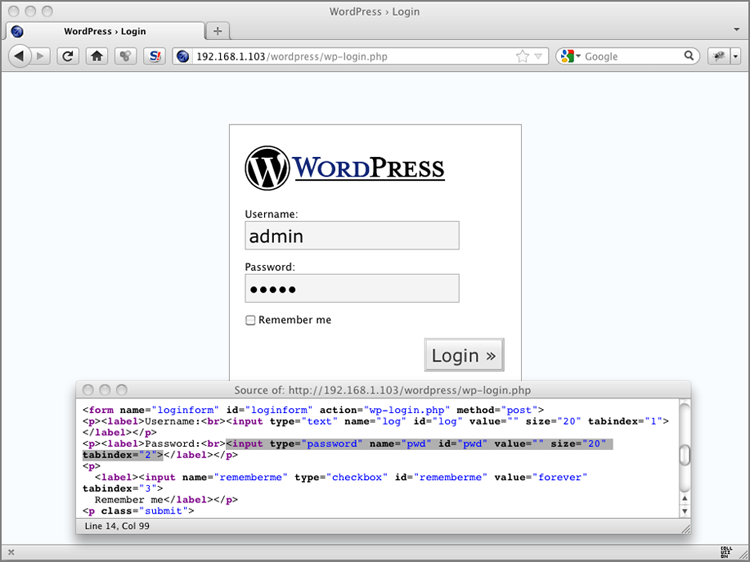Click into the Username field

click(x=351, y=236)
